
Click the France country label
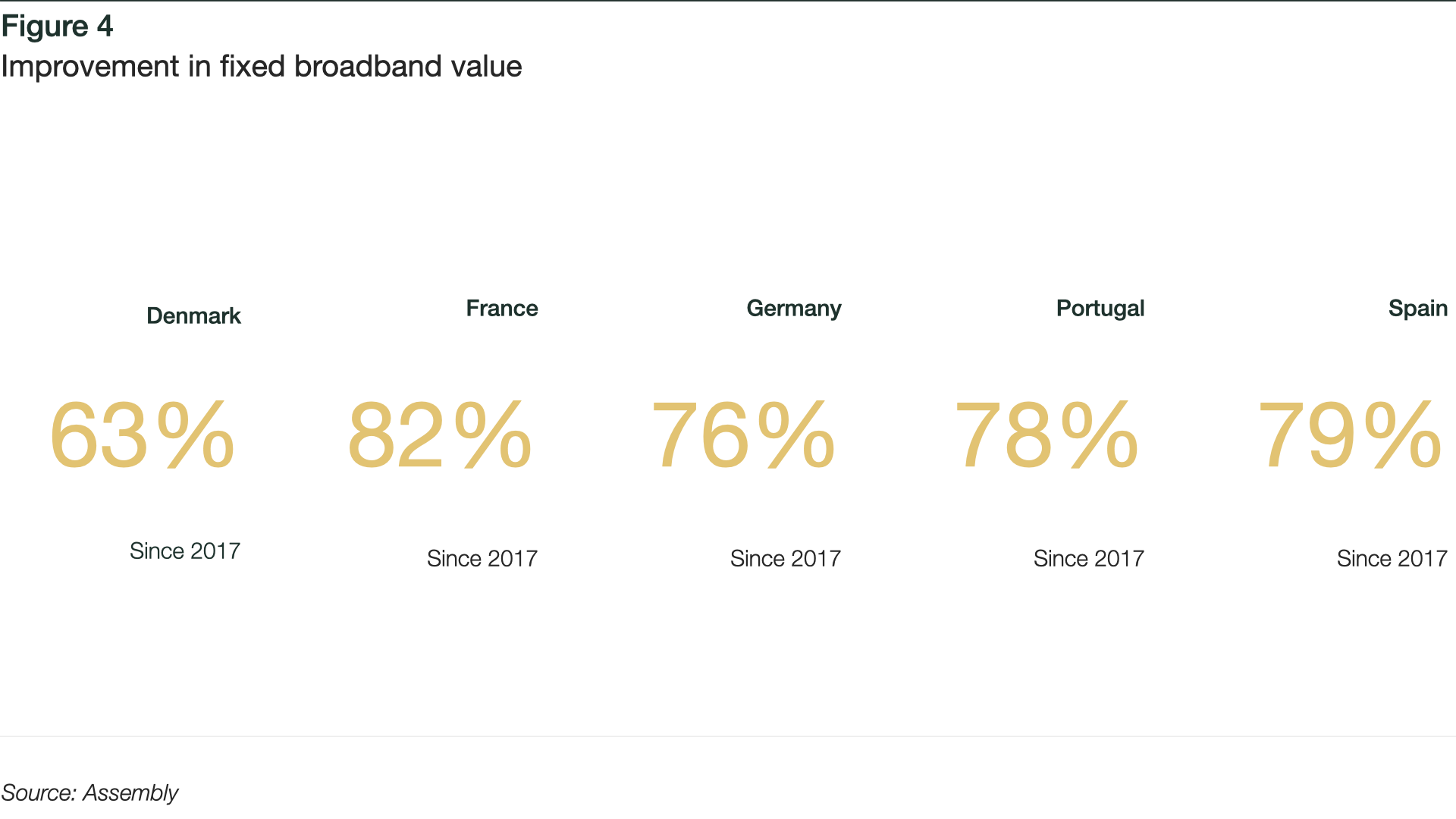502,308
